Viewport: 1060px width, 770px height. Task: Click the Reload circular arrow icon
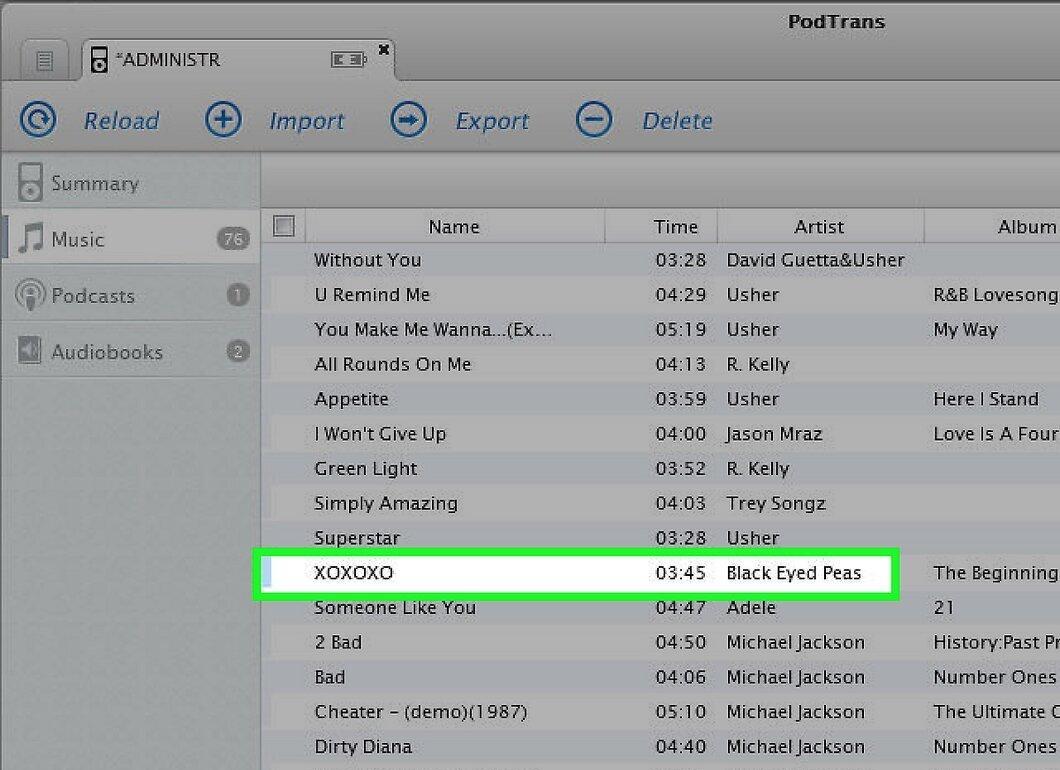click(x=38, y=120)
